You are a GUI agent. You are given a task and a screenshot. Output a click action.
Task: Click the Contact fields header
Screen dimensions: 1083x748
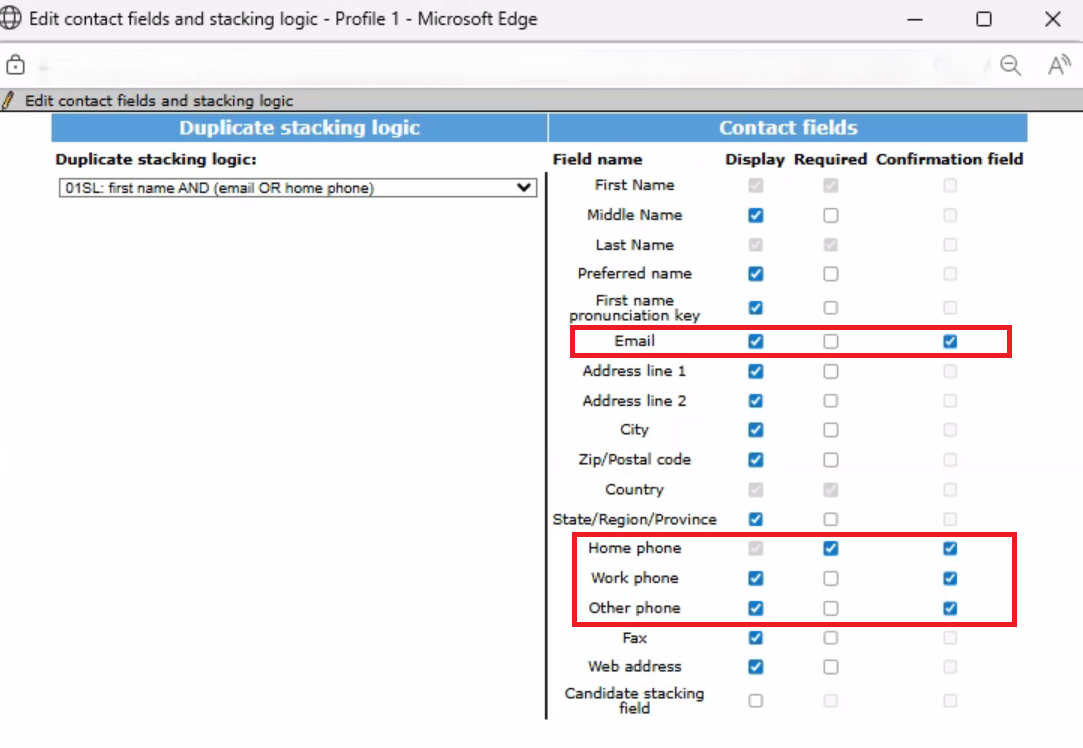787,128
